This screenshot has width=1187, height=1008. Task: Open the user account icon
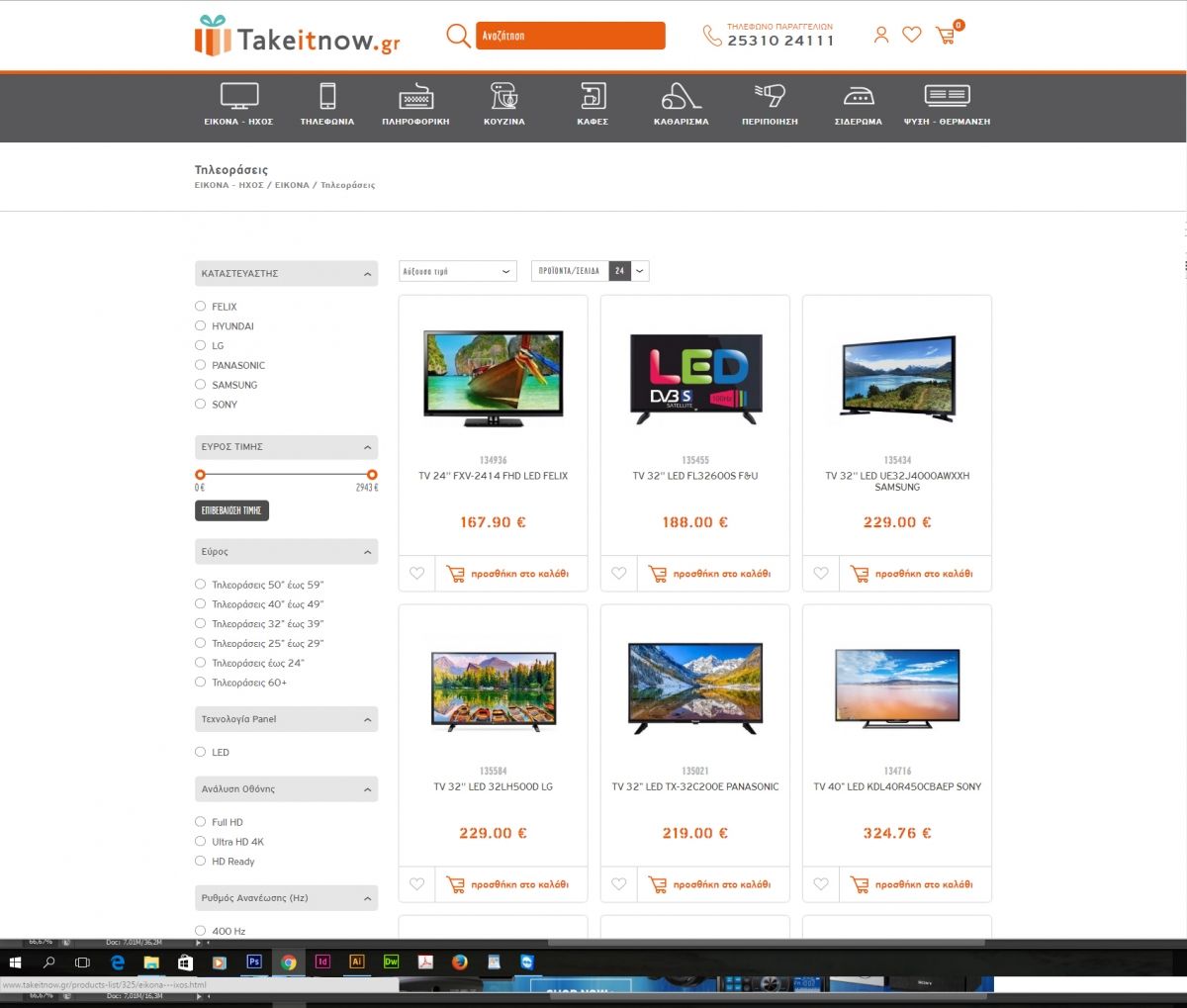pos(881,35)
